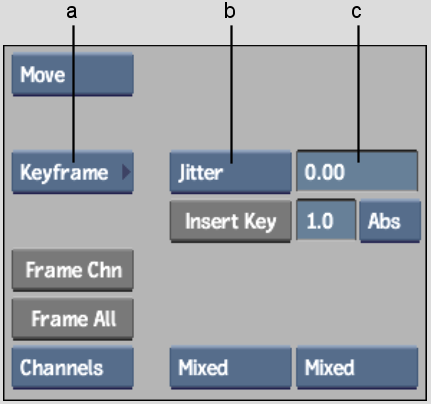Viewport: 431px width, 404px height.
Task: Click the Frame Chn button
Action: pos(73,270)
